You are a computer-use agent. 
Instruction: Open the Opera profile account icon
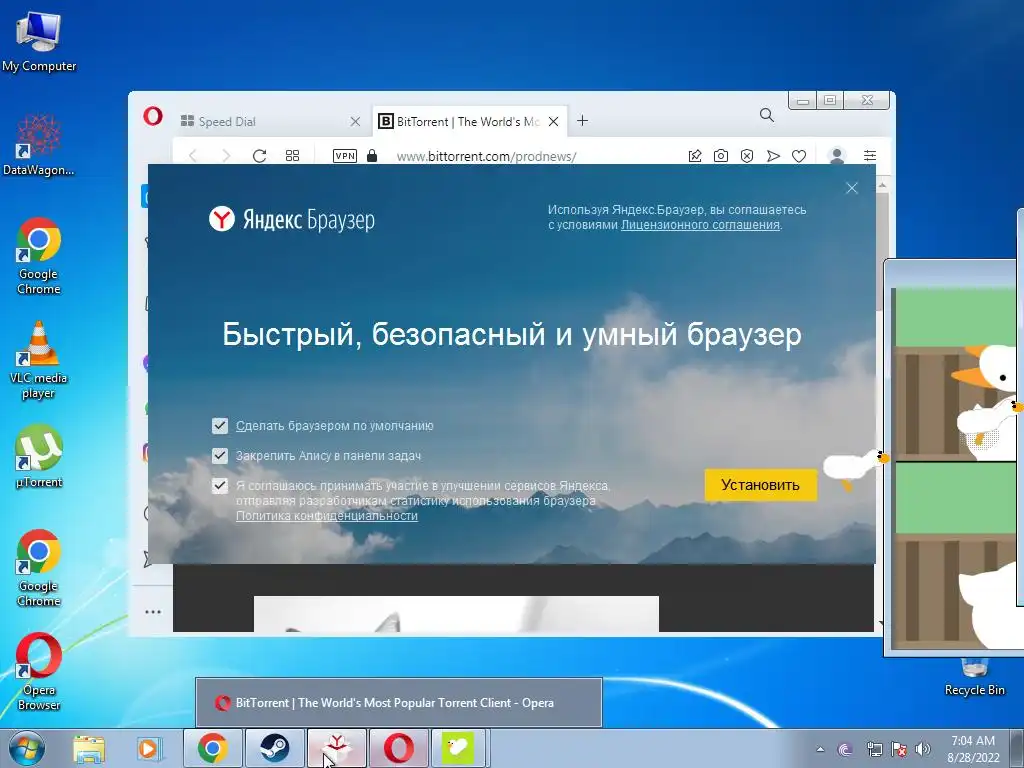pyautogui.click(x=837, y=155)
